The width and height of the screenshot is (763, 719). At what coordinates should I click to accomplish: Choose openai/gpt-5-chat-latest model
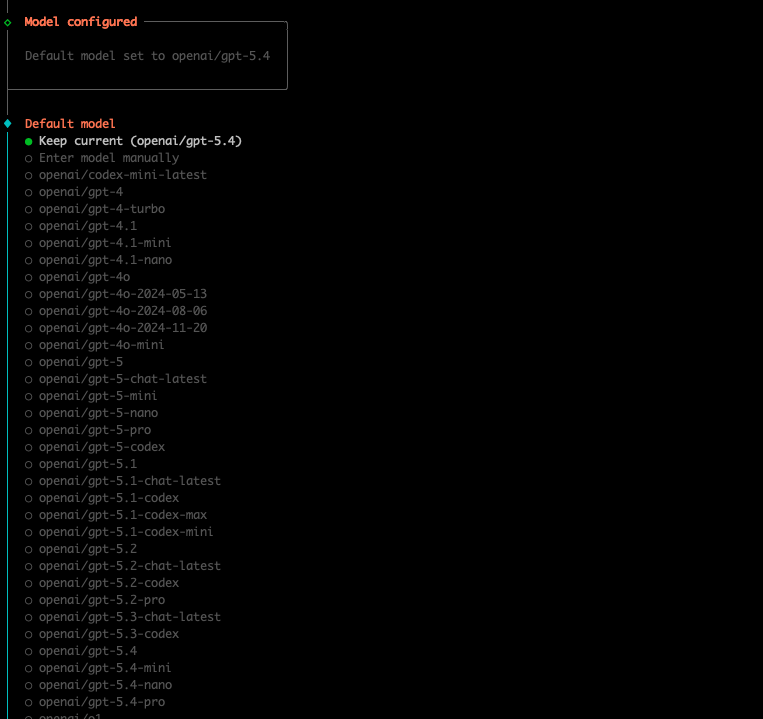click(123, 379)
